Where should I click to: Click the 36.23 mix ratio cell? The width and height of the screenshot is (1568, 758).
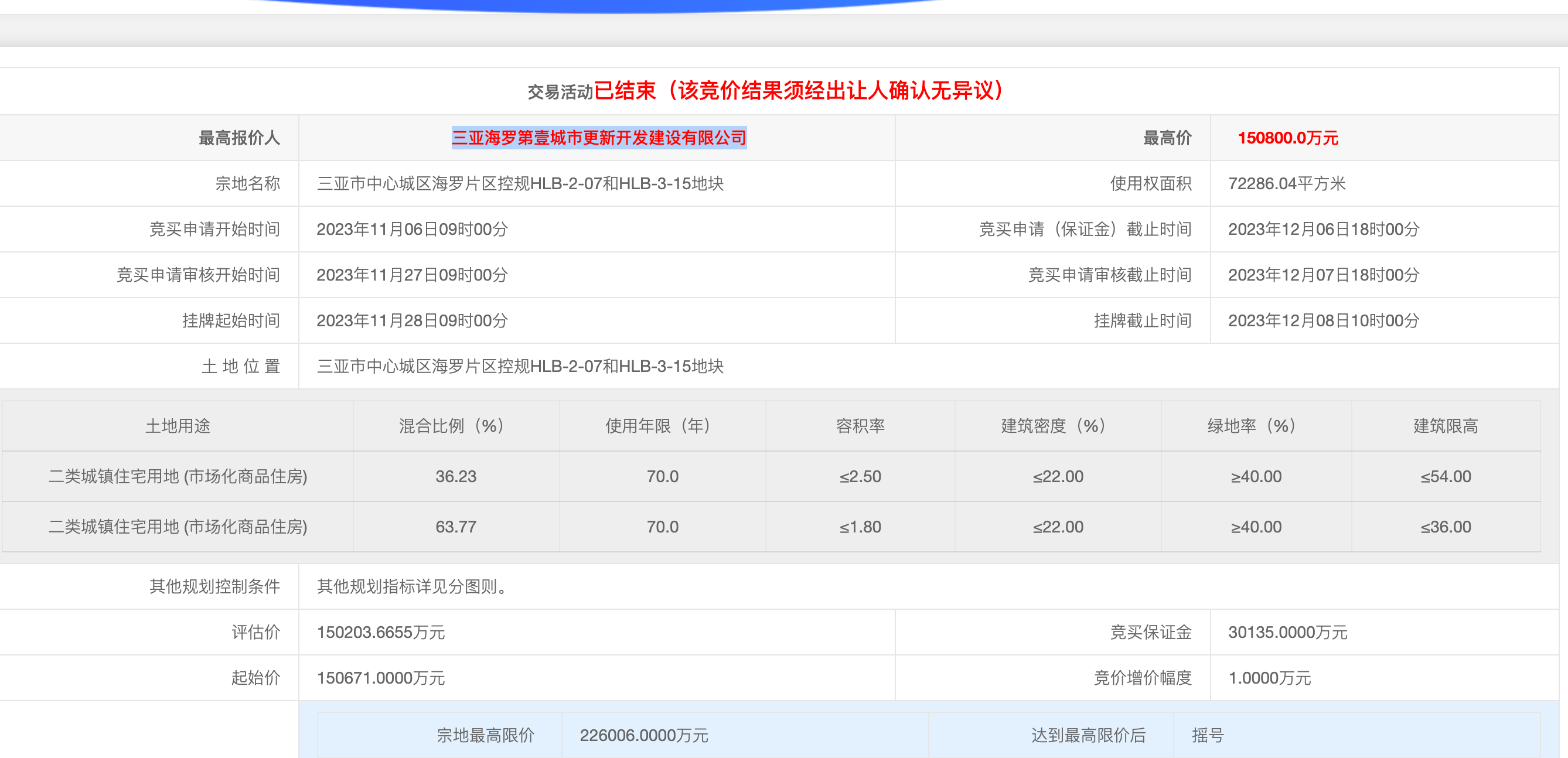[x=455, y=476]
